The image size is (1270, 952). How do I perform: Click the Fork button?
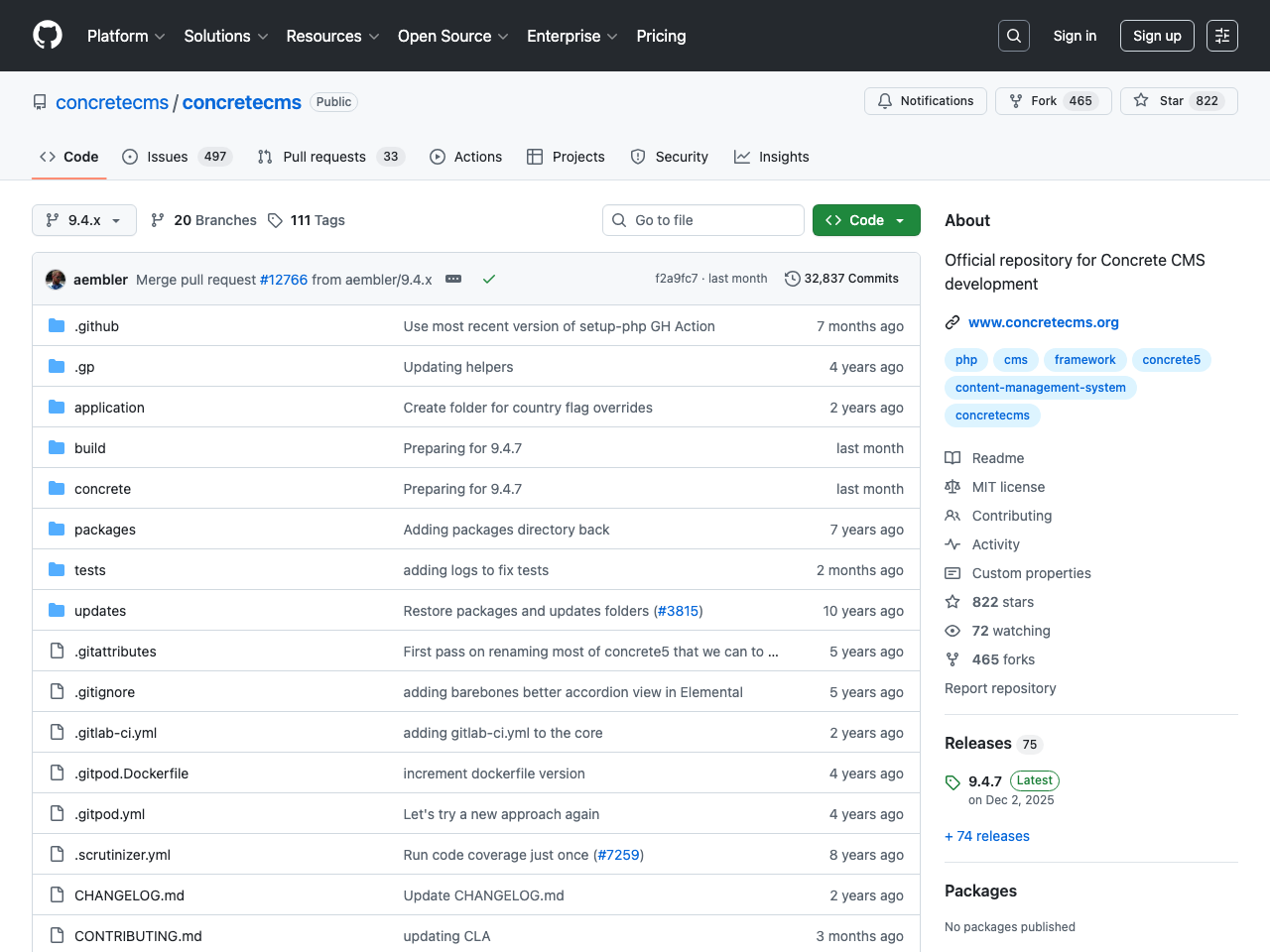[x=1053, y=100]
